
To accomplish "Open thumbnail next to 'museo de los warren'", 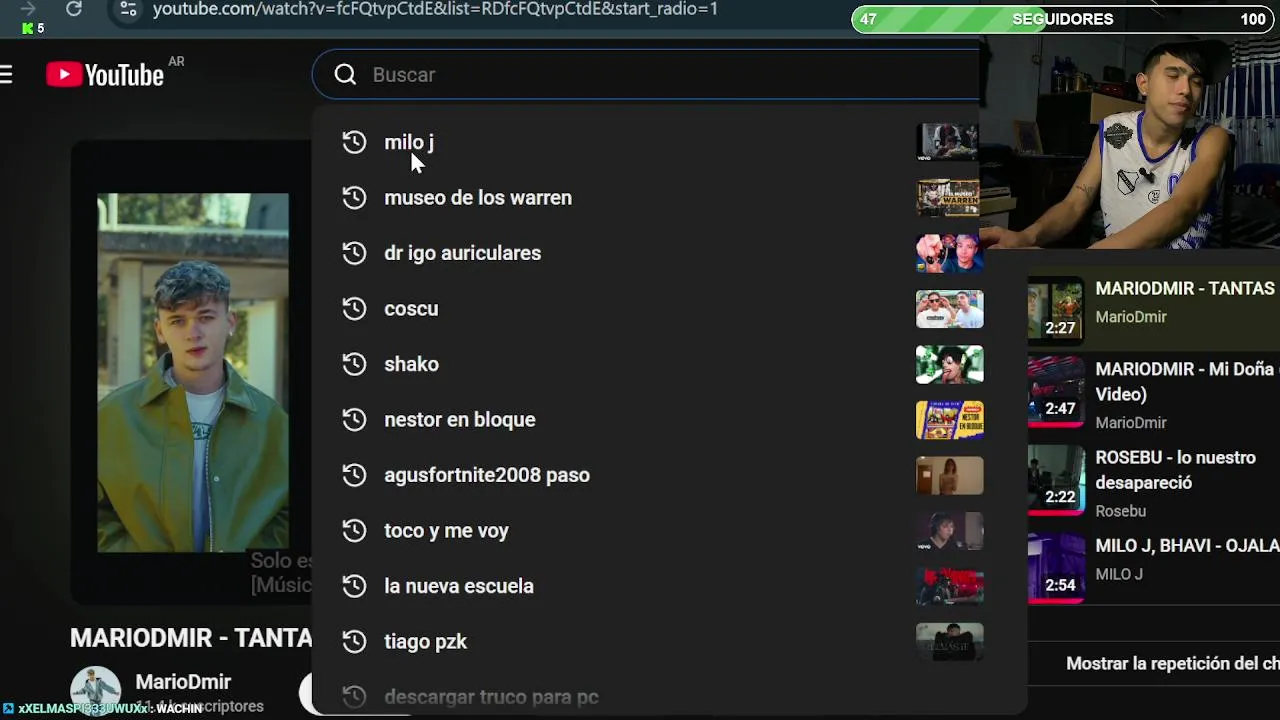I will (x=948, y=198).
